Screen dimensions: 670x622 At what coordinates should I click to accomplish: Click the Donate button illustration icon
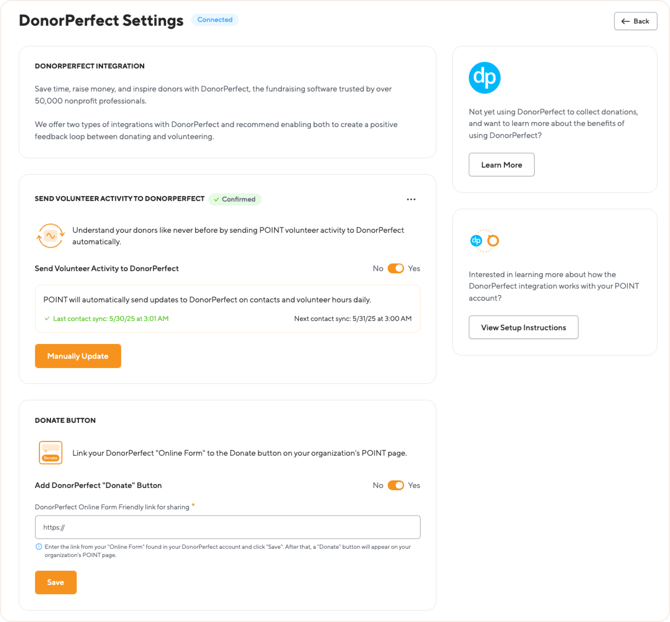coord(50,453)
